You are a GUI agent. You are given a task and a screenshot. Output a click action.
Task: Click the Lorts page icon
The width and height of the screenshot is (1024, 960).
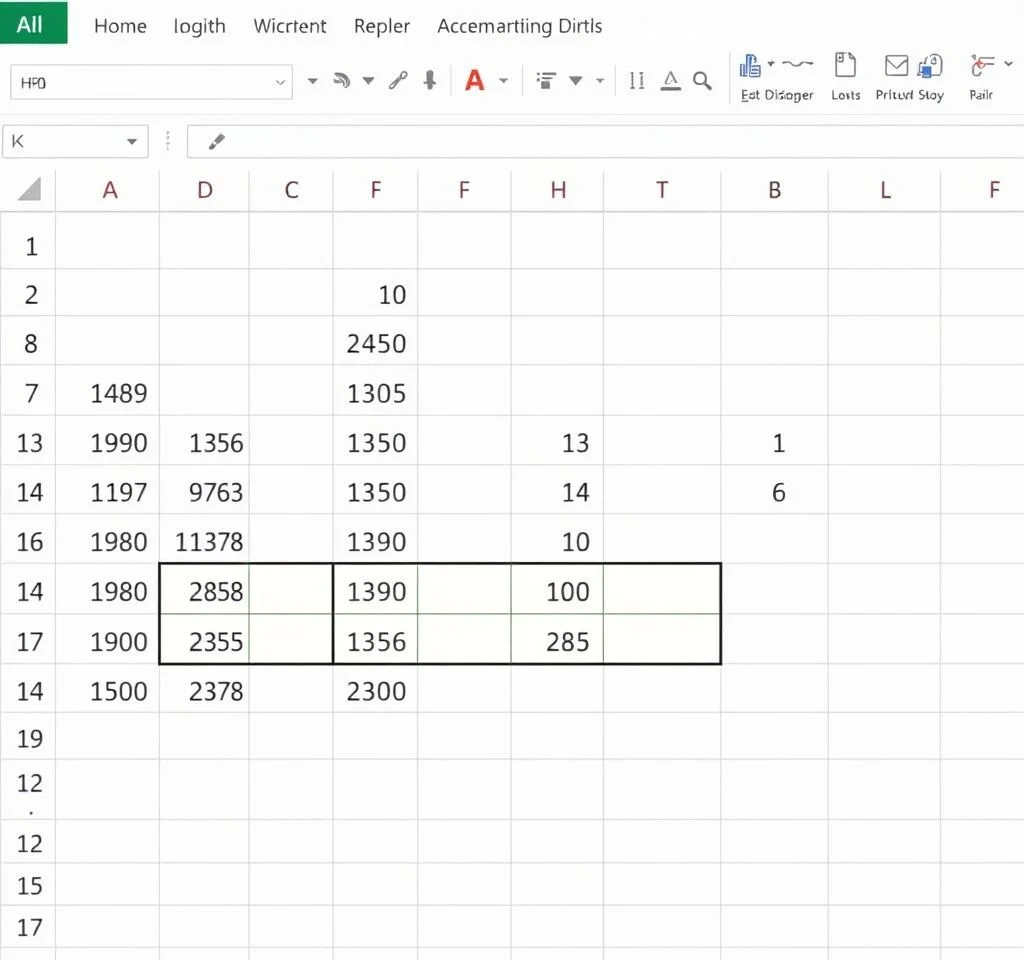click(x=845, y=66)
